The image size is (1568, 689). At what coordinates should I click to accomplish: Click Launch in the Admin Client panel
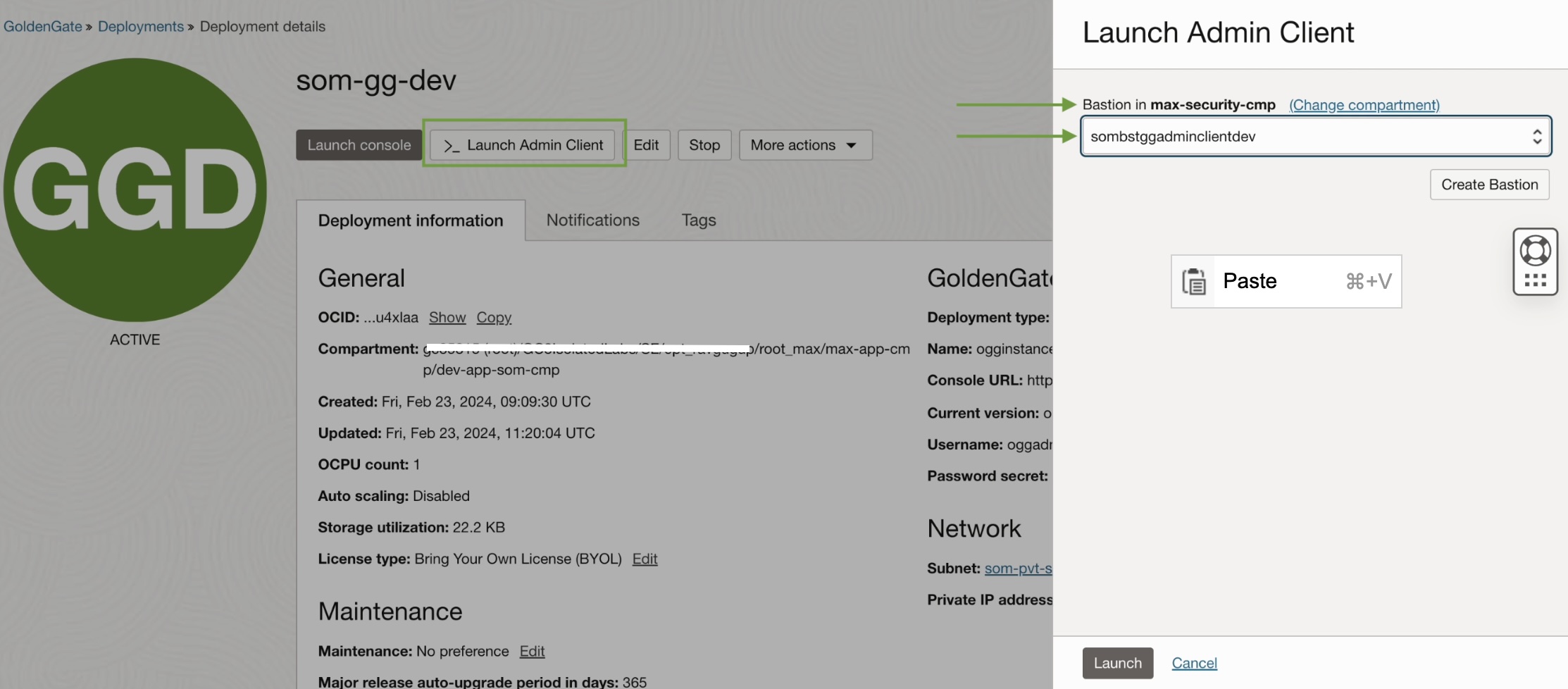point(1118,663)
